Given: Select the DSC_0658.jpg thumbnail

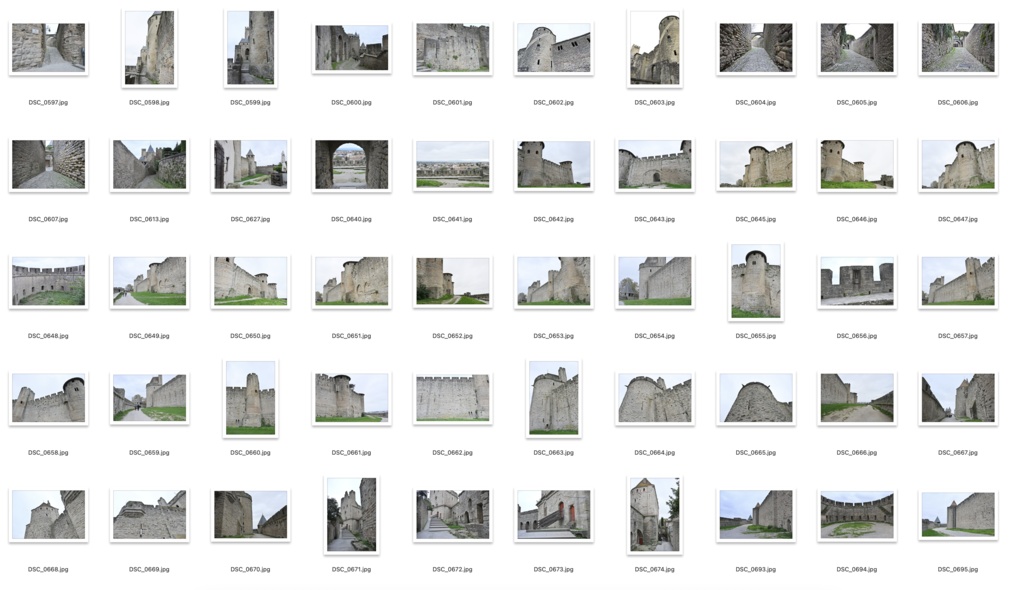Looking at the screenshot, I should (x=48, y=398).
